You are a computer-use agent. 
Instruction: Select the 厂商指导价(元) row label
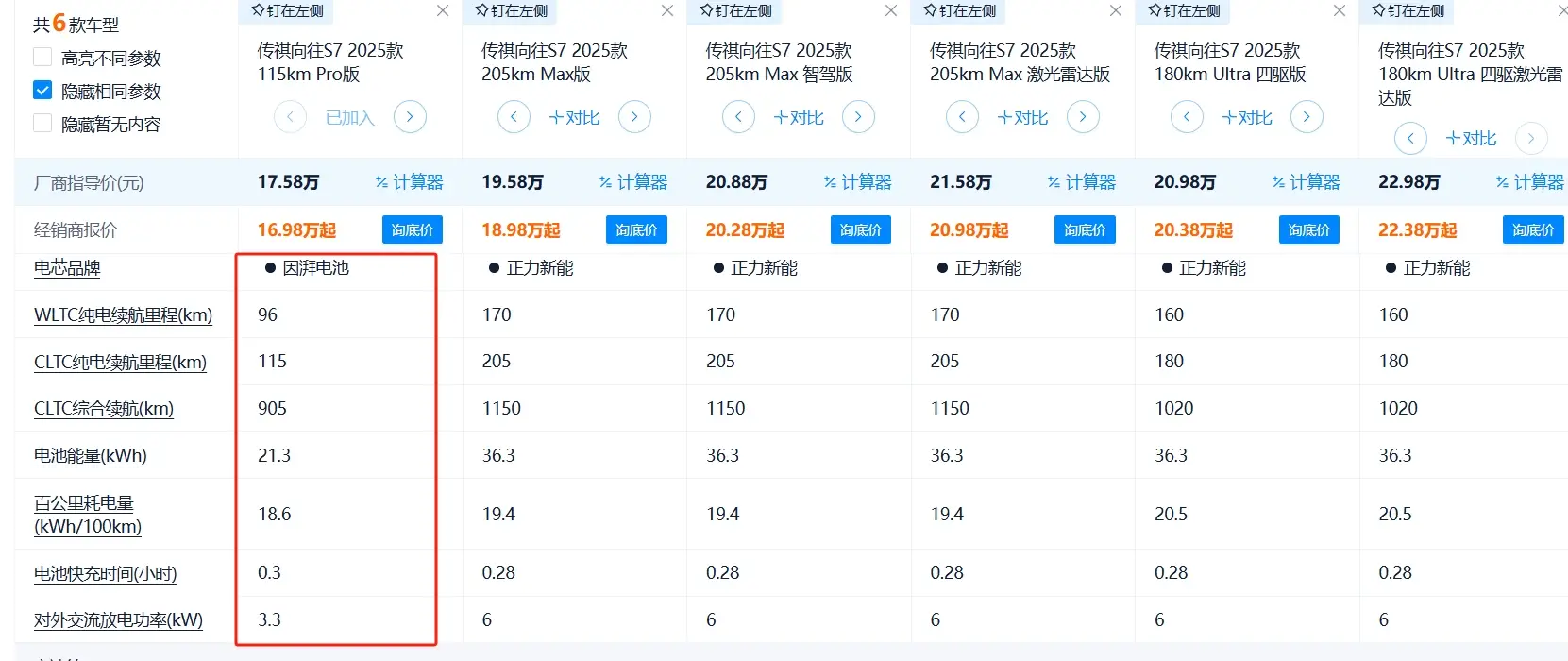[89, 182]
